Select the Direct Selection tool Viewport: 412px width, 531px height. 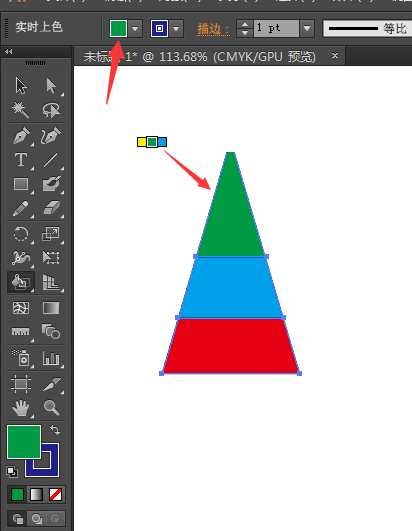click(51, 86)
